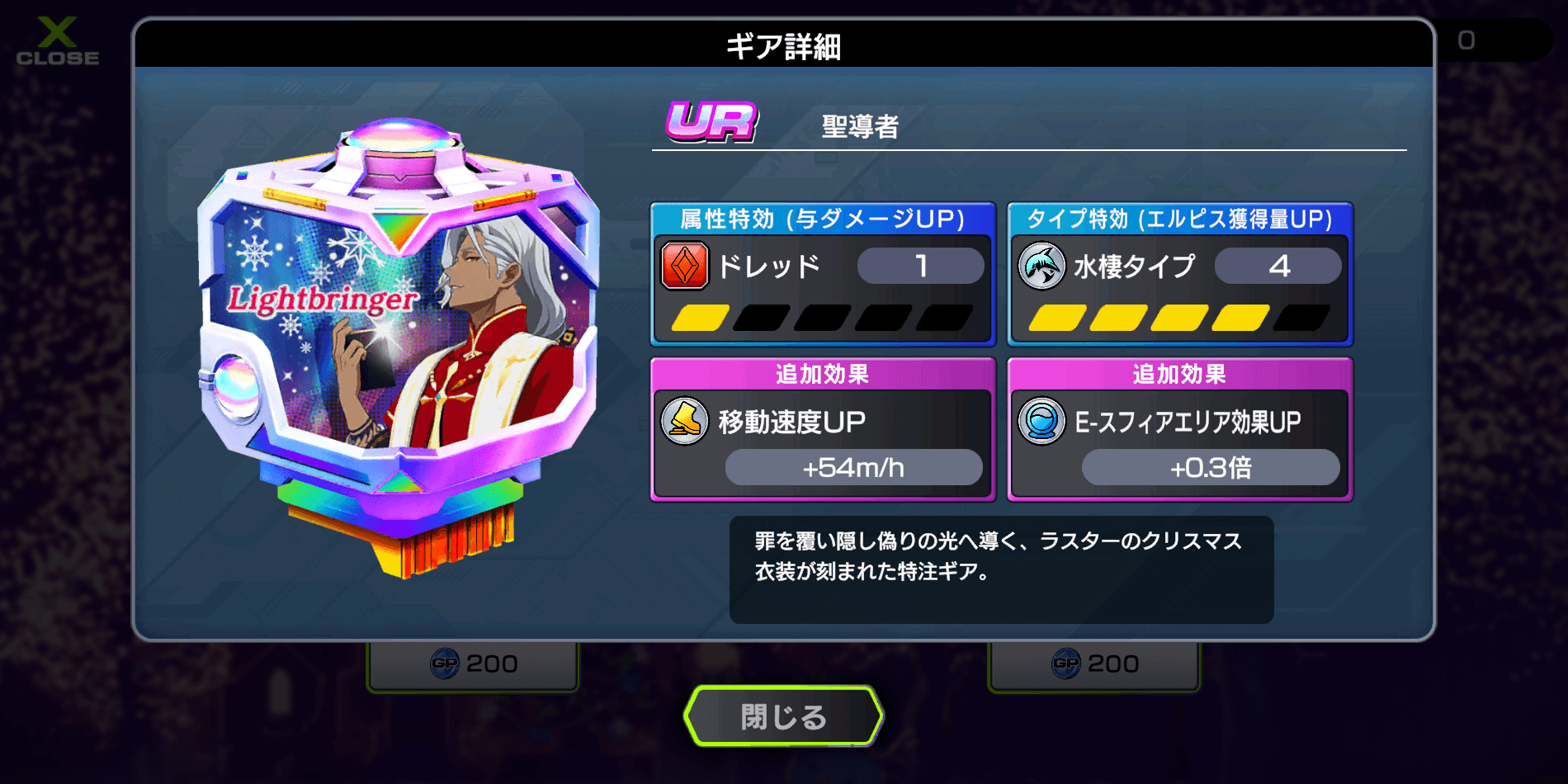Image resolution: width=1568 pixels, height=784 pixels.
Task: Click the Dread level gauge bar
Action: [x=823, y=318]
